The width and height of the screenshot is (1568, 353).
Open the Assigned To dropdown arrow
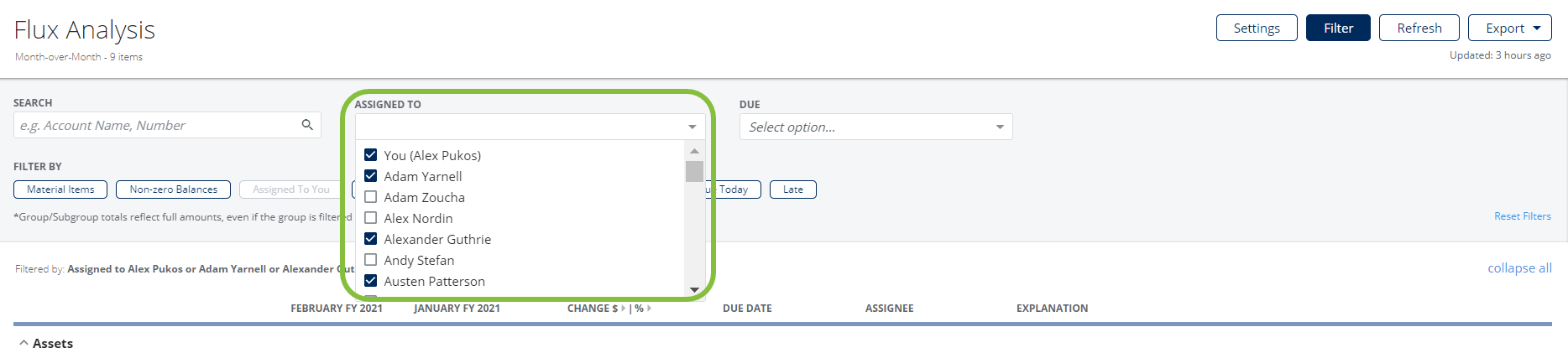click(693, 127)
